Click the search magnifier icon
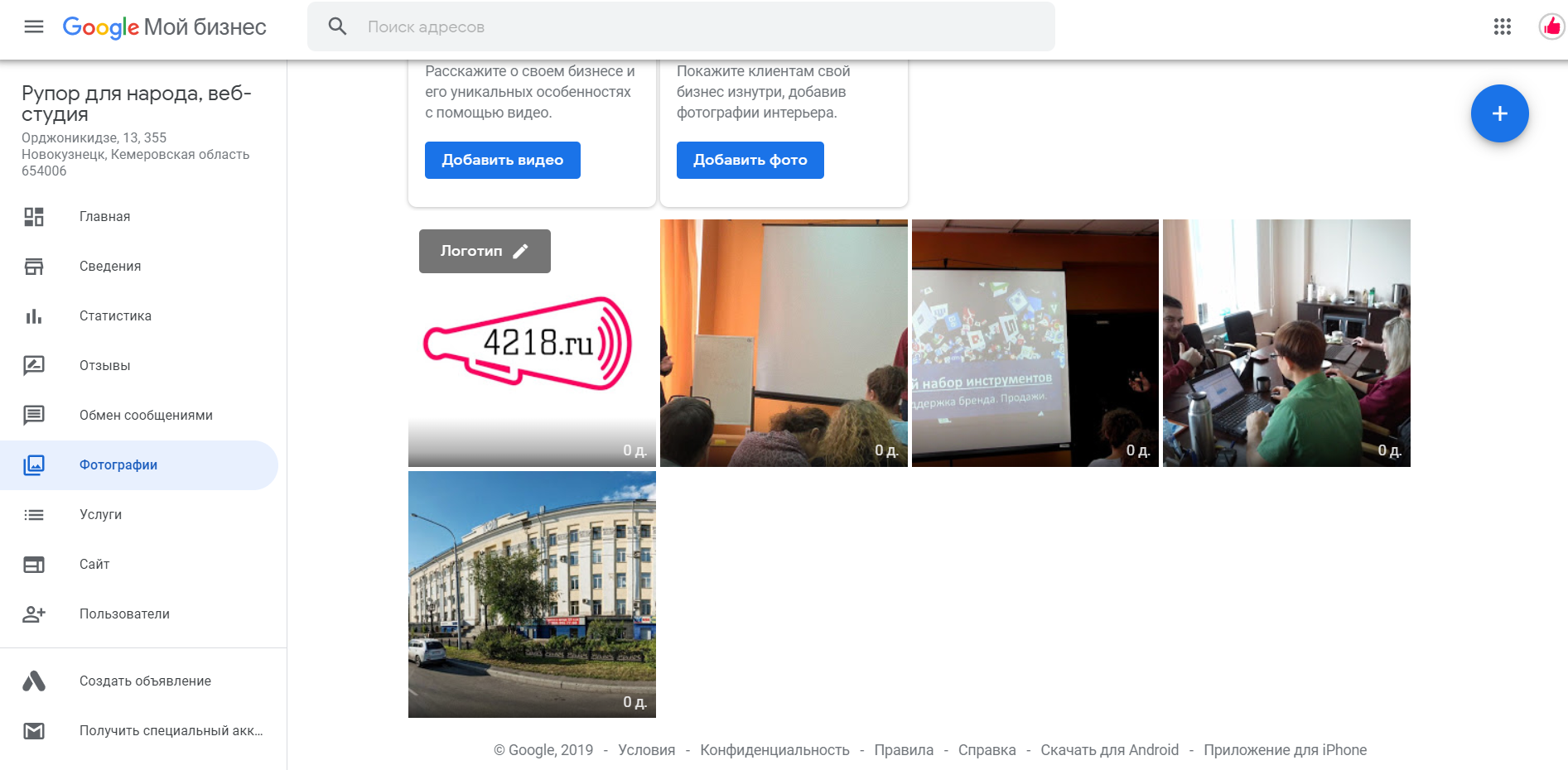Image resolution: width=1568 pixels, height=770 pixels. (337, 26)
